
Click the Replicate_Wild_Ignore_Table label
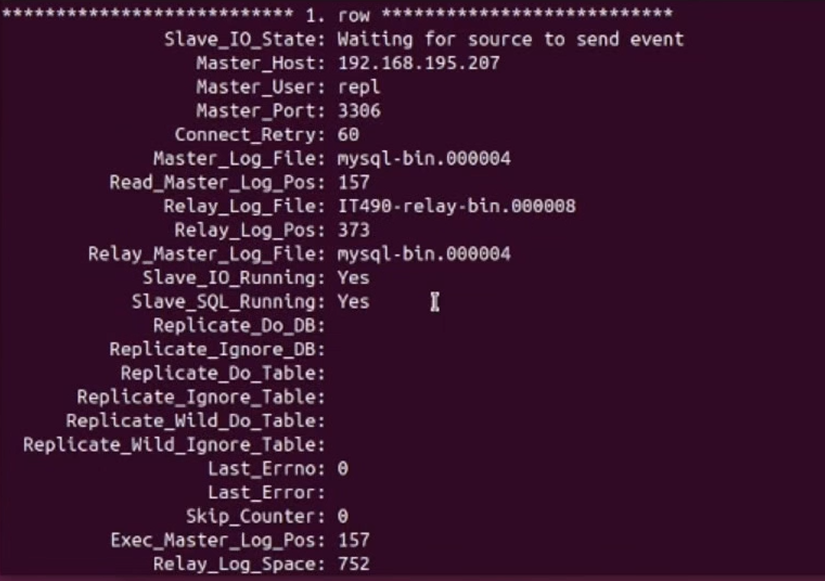pyautogui.click(x=174, y=444)
